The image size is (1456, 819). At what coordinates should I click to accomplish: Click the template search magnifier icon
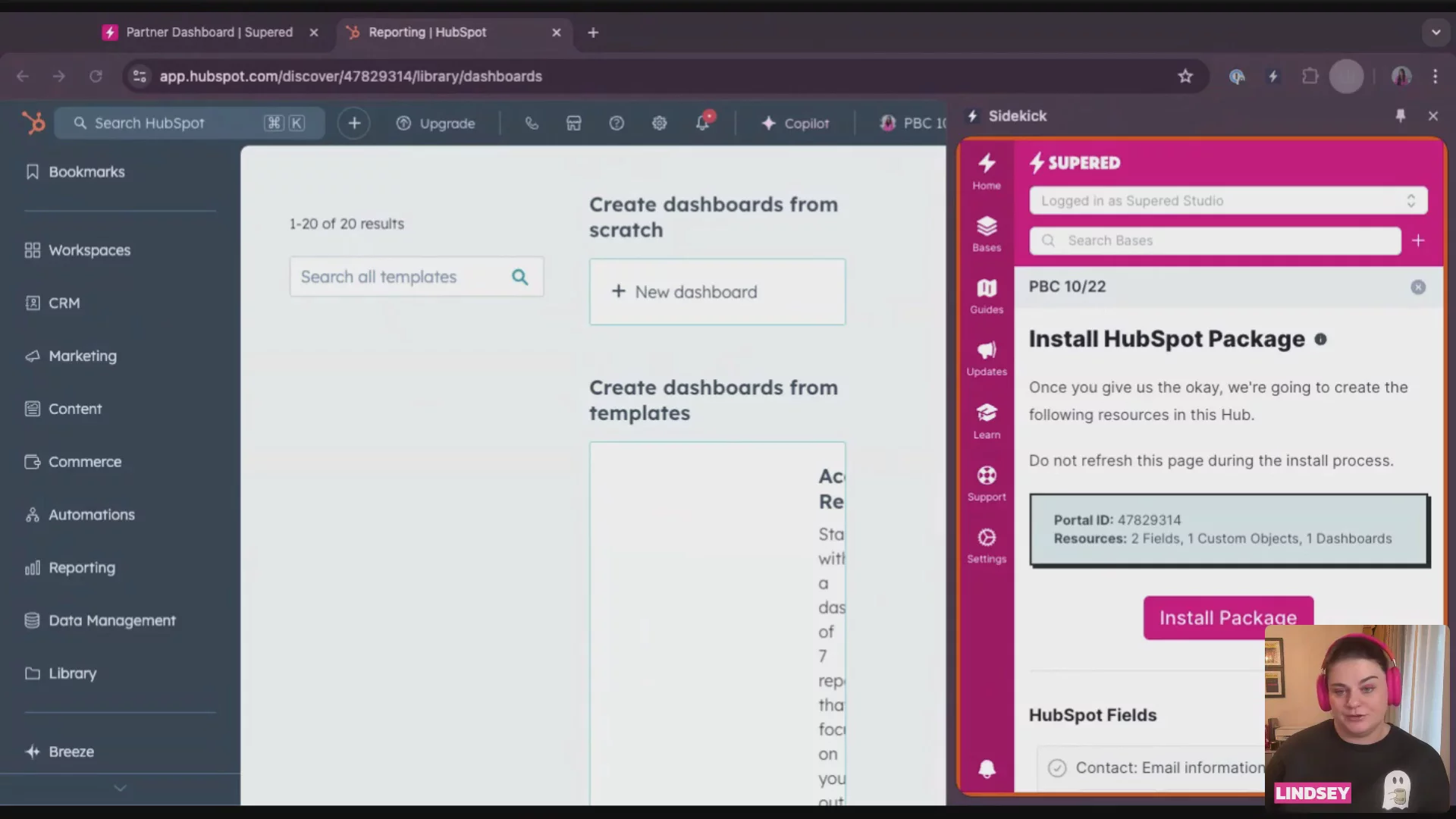519,277
